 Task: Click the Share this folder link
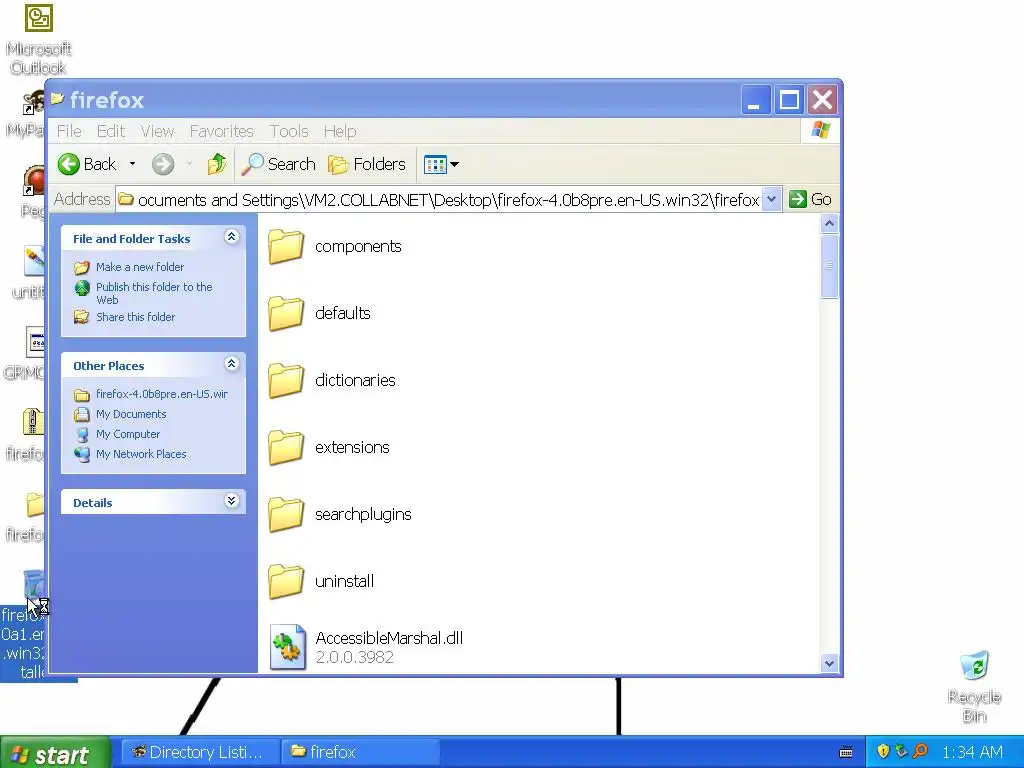click(135, 317)
